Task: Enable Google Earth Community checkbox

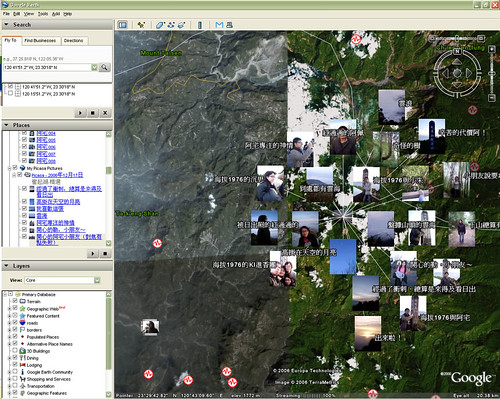Action: [x=15, y=371]
